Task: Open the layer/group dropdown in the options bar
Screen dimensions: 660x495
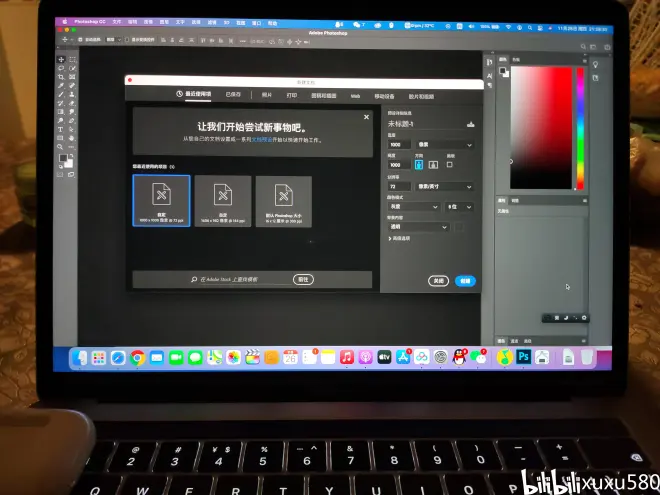Action: click(113, 40)
